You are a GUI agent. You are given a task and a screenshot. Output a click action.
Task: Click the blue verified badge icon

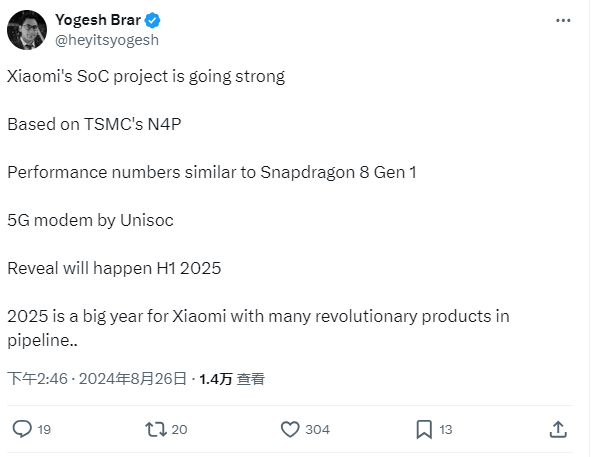(x=153, y=21)
